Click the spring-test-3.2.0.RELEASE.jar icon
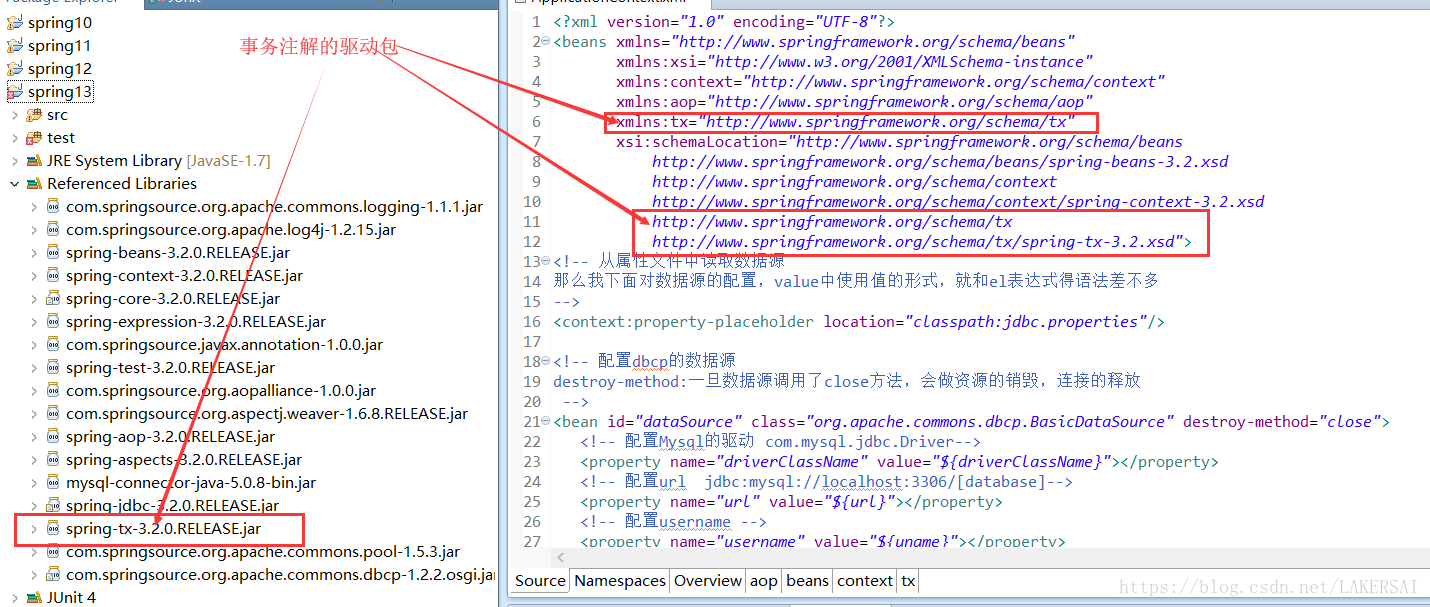Viewport: 1430px width, 607px height. 53,368
